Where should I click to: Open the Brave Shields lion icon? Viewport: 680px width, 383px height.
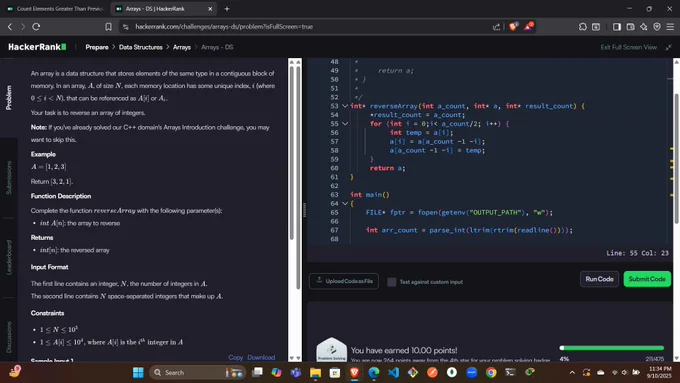[x=513, y=26]
